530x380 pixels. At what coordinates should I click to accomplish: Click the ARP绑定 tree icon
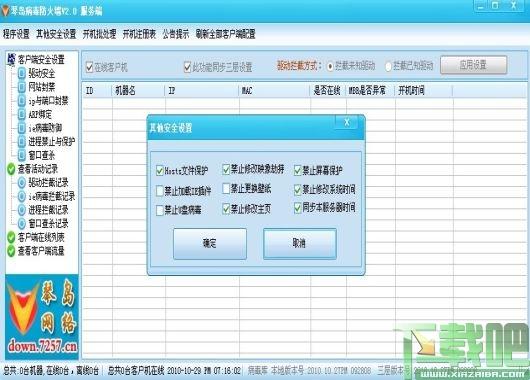coord(22,114)
